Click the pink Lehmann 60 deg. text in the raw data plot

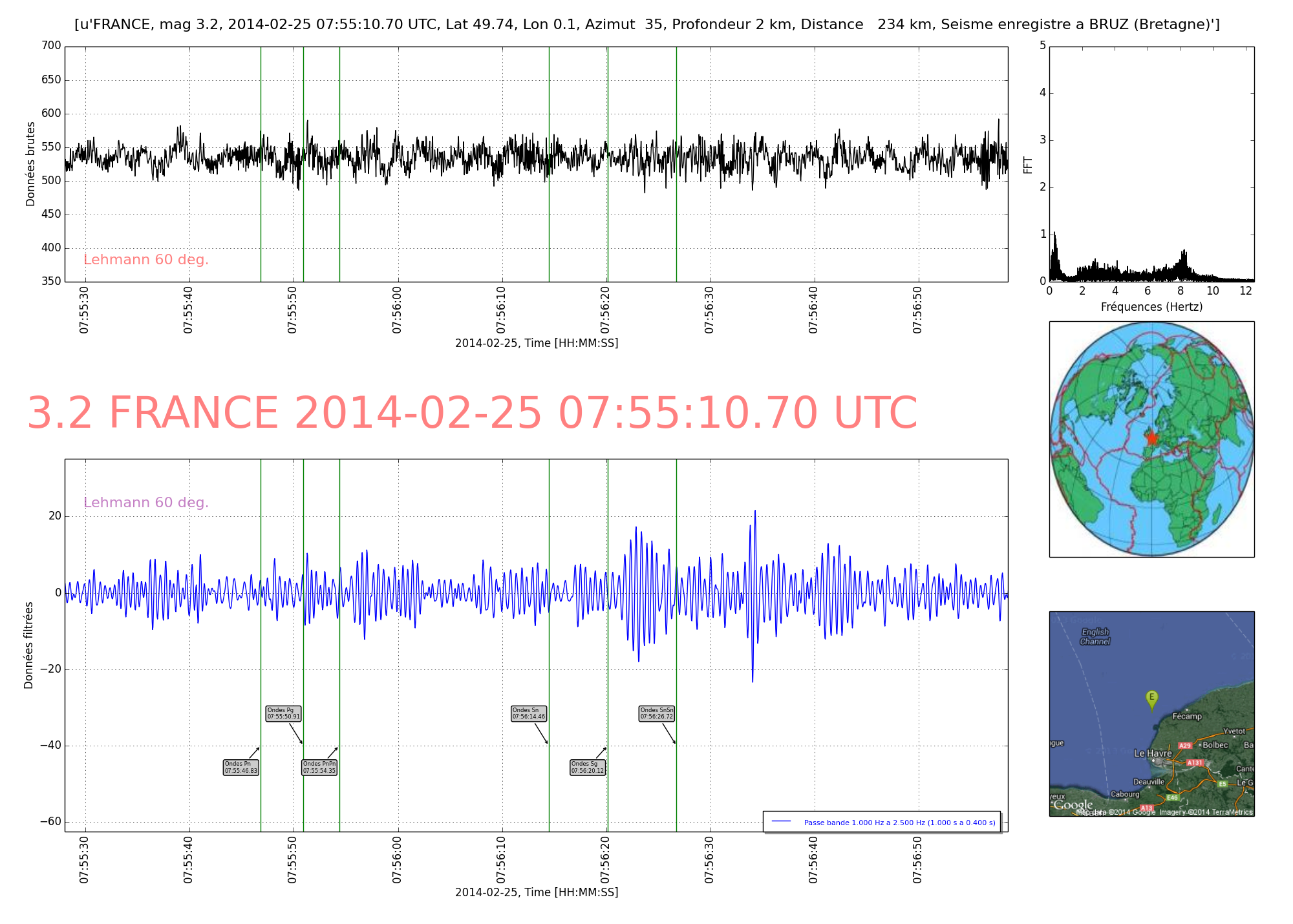146,260
